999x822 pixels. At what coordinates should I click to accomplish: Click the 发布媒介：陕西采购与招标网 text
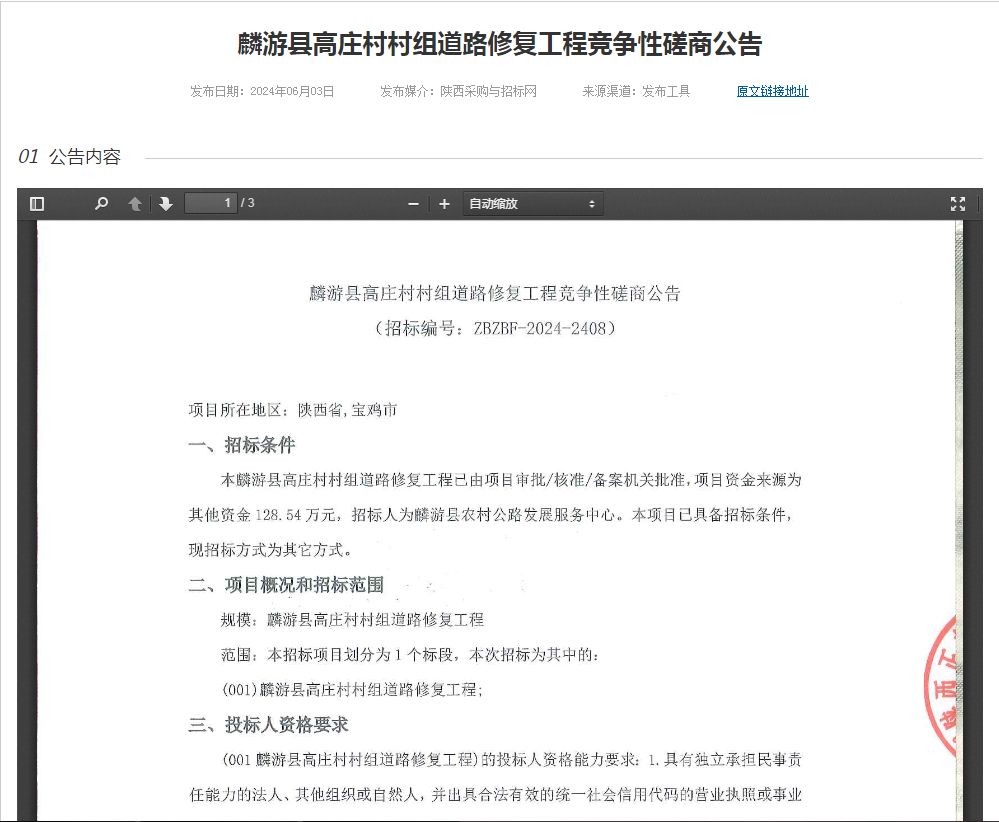[x=458, y=91]
